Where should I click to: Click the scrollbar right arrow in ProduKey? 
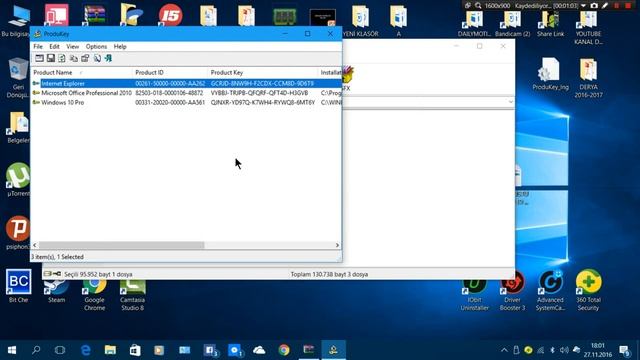point(337,245)
